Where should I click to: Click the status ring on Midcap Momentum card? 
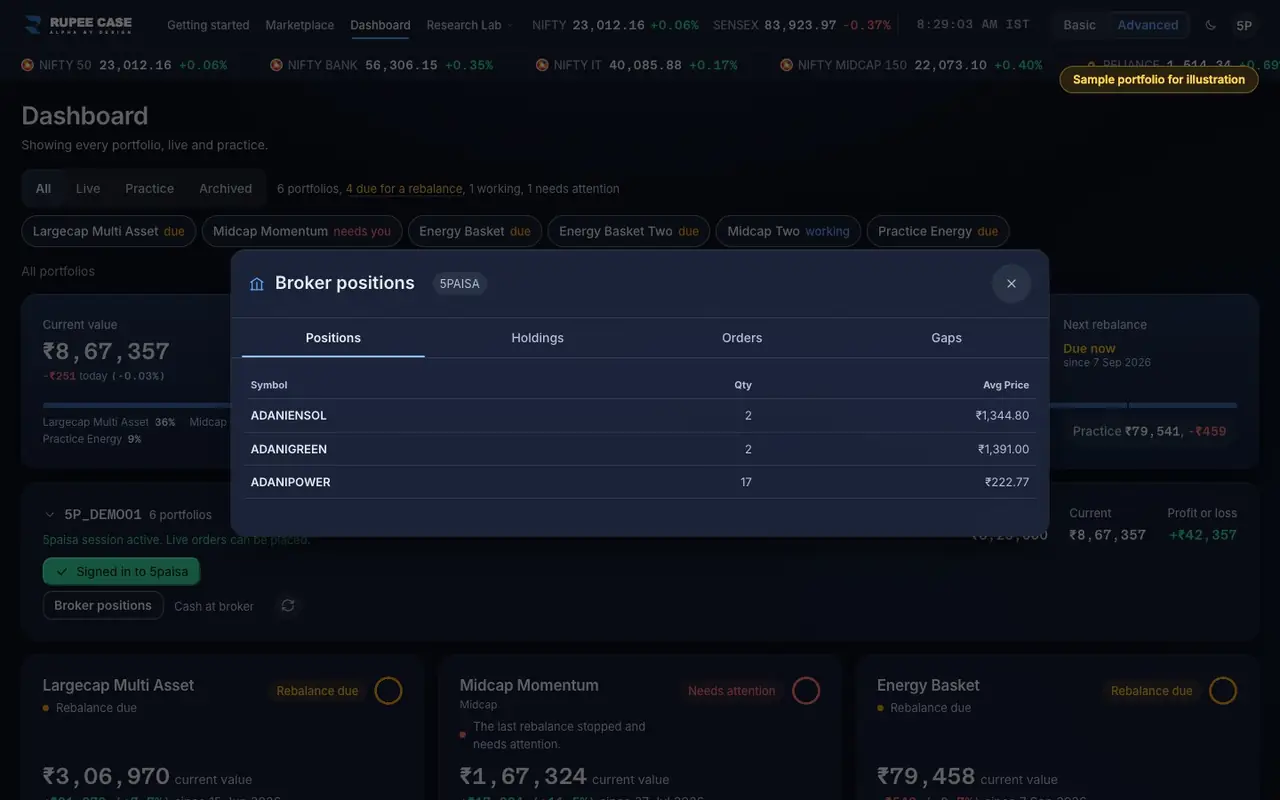coord(806,691)
